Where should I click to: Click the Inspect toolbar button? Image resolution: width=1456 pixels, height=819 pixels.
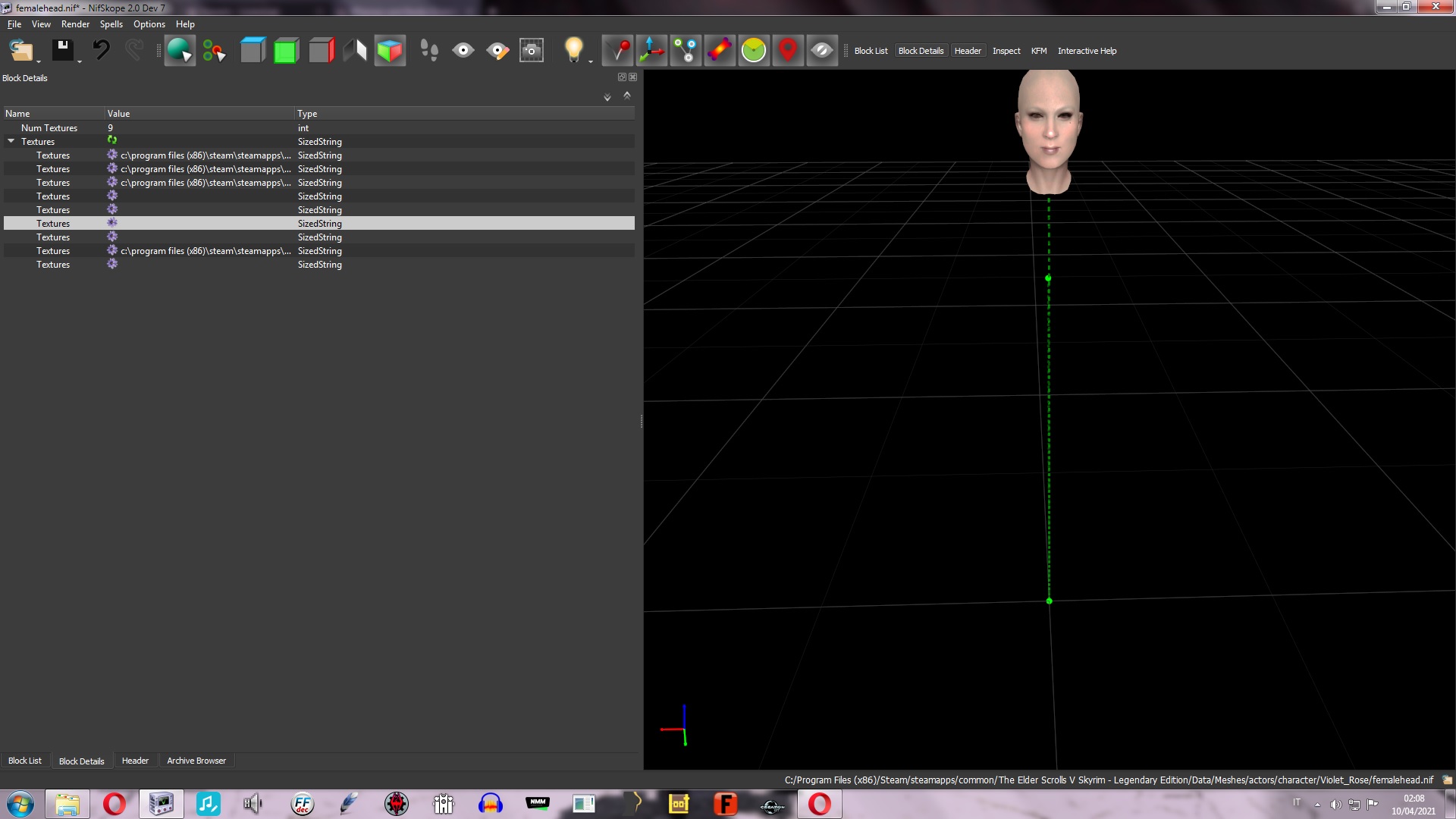tap(1006, 51)
